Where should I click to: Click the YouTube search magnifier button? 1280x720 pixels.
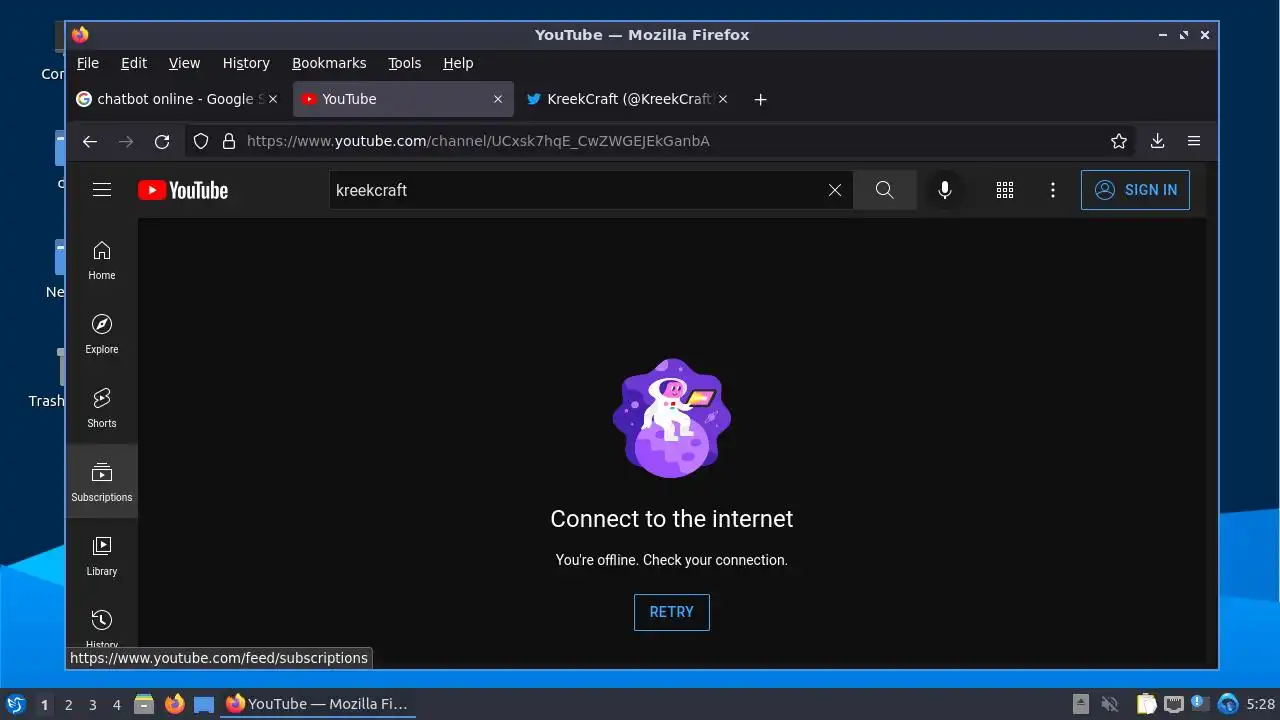pos(885,190)
